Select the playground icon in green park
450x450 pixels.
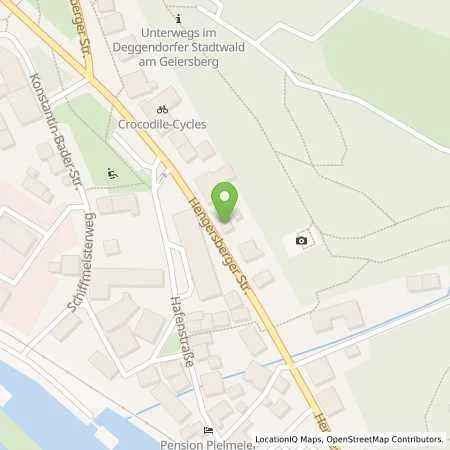click(x=111, y=173)
